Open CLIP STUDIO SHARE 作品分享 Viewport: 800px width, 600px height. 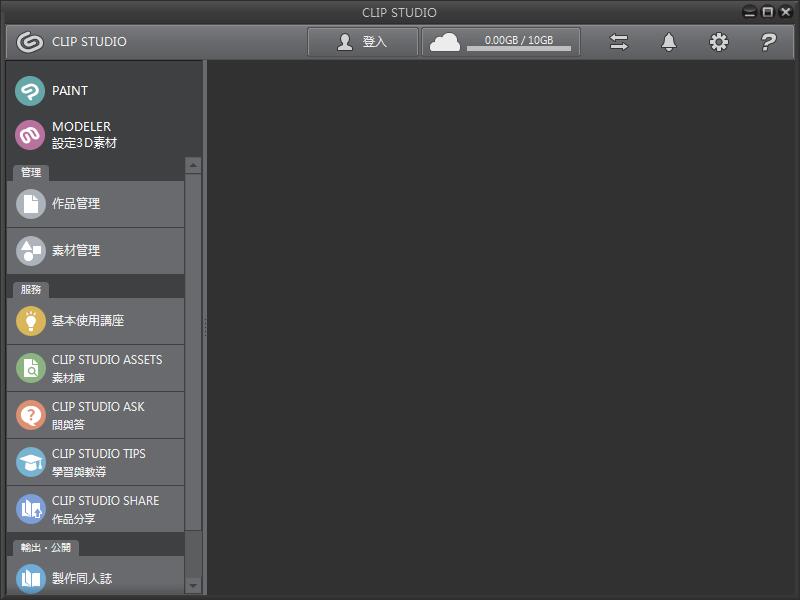(x=95, y=509)
